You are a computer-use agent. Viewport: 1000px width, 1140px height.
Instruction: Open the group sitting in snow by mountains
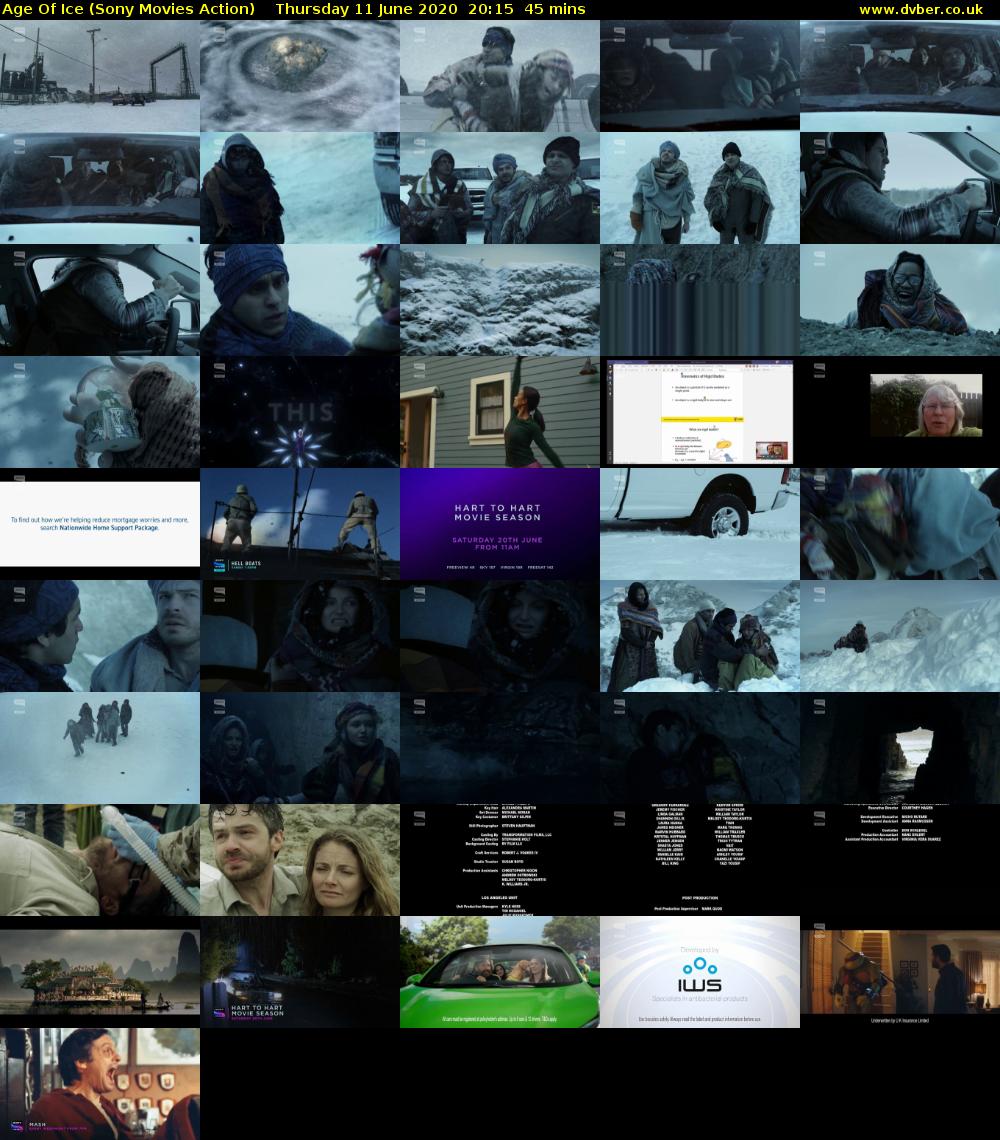pyautogui.click(x=700, y=635)
